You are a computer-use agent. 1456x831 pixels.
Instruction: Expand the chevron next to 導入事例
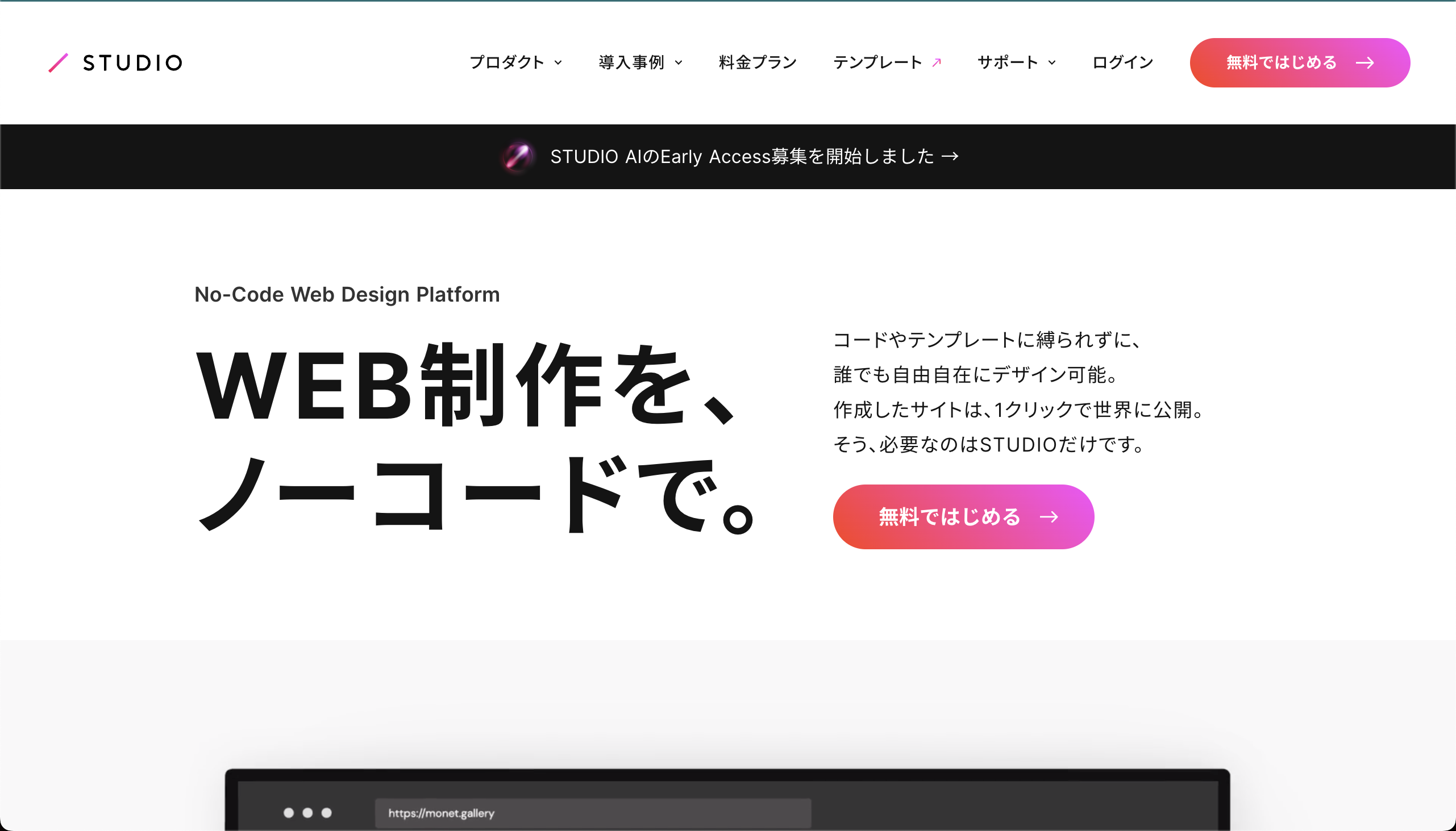pos(679,63)
